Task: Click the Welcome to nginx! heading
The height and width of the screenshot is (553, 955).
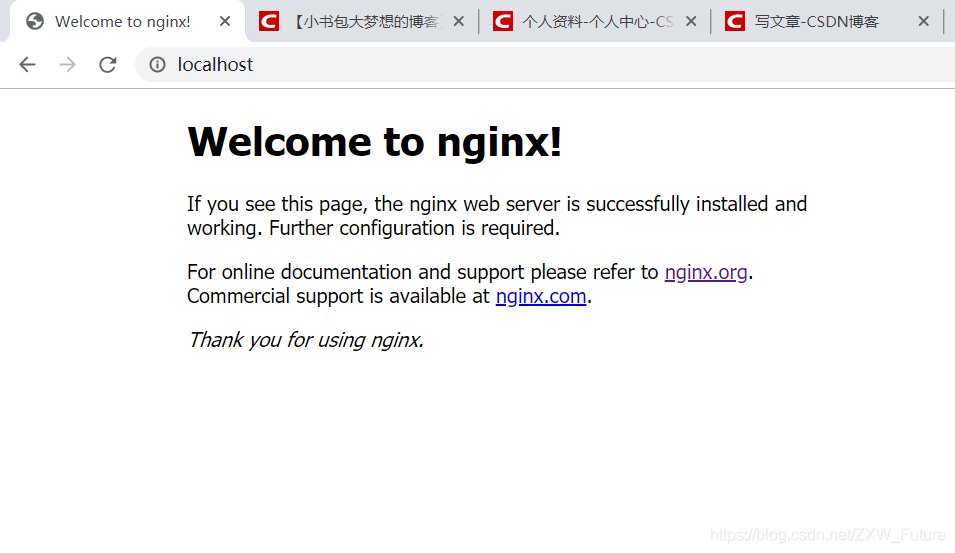Action: (x=375, y=142)
